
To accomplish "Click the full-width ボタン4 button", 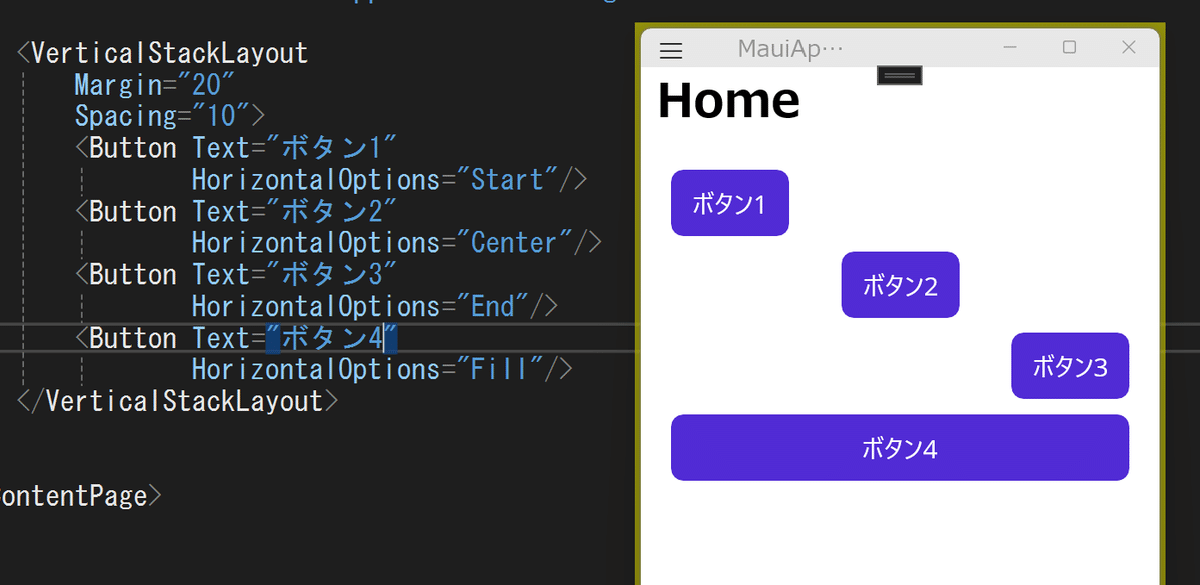I will pos(900,448).
